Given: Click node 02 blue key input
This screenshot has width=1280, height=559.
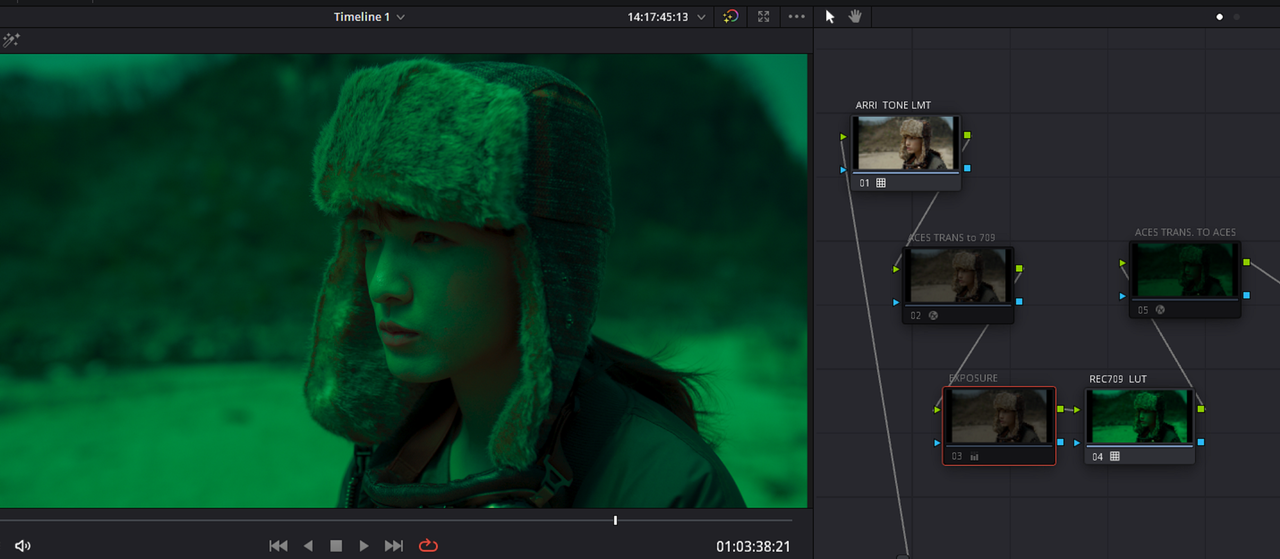Looking at the screenshot, I should point(896,302).
